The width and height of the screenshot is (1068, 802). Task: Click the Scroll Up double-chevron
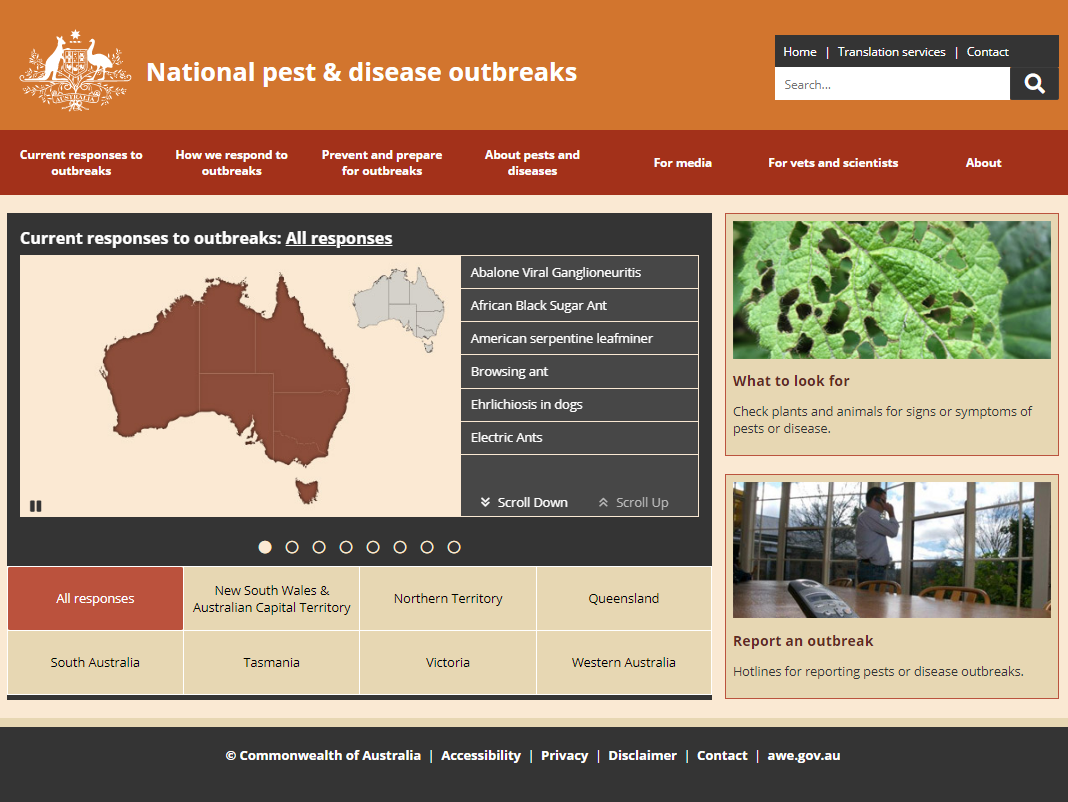[x=603, y=502]
